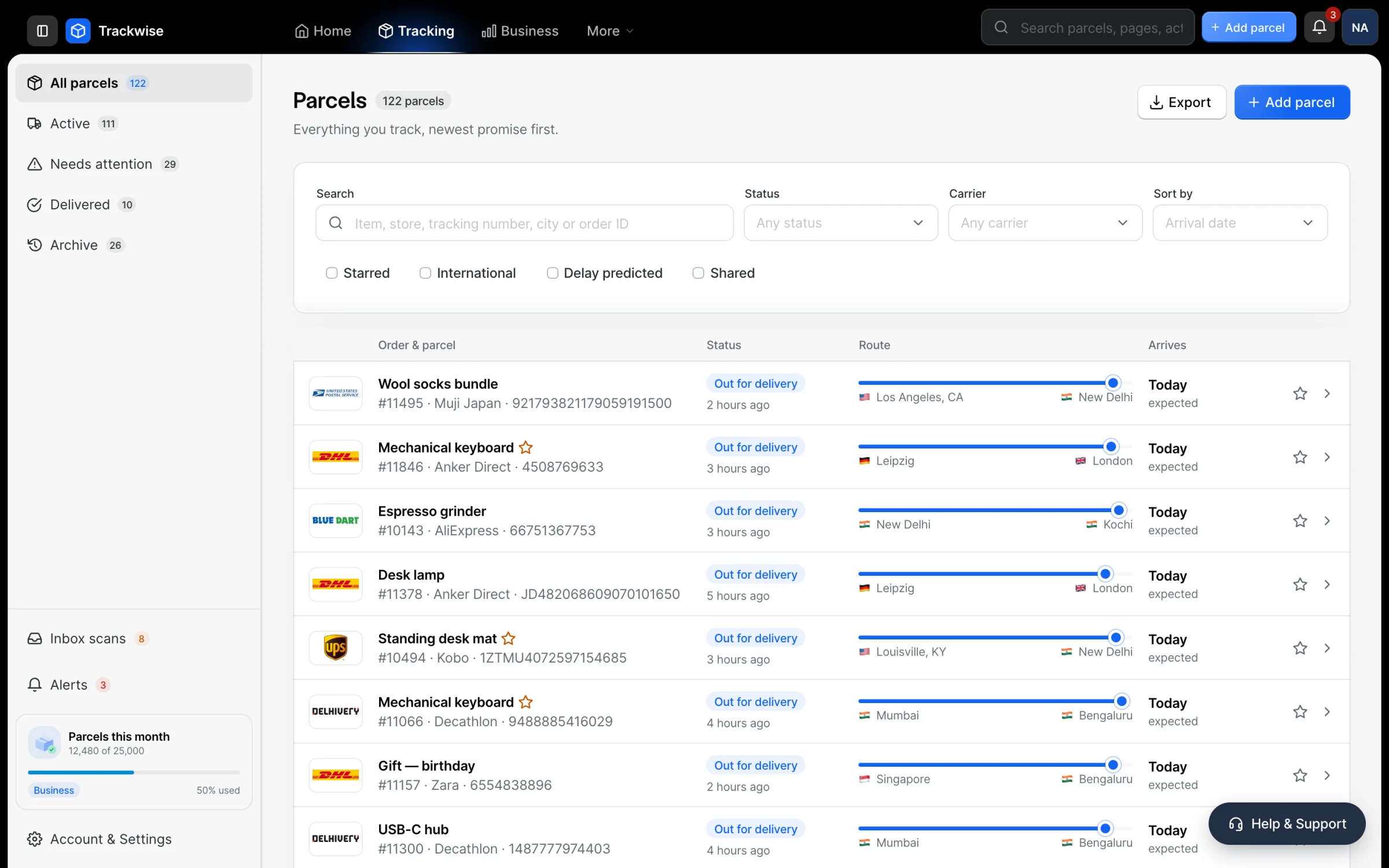The height and width of the screenshot is (868, 1389).
Task: Click the Trackwise cube logo
Action: point(78,31)
